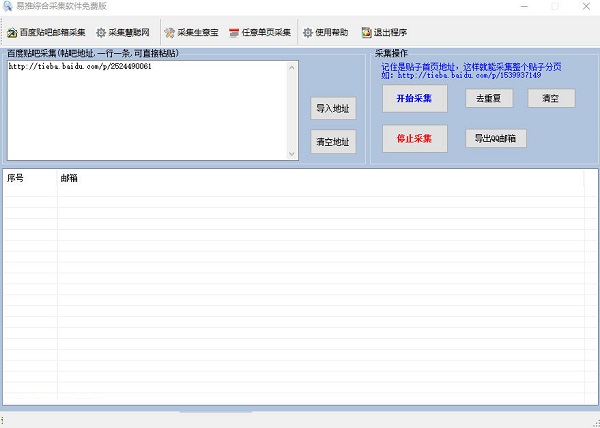
Task: Click the app icon in title bar
Action: point(8,8)
